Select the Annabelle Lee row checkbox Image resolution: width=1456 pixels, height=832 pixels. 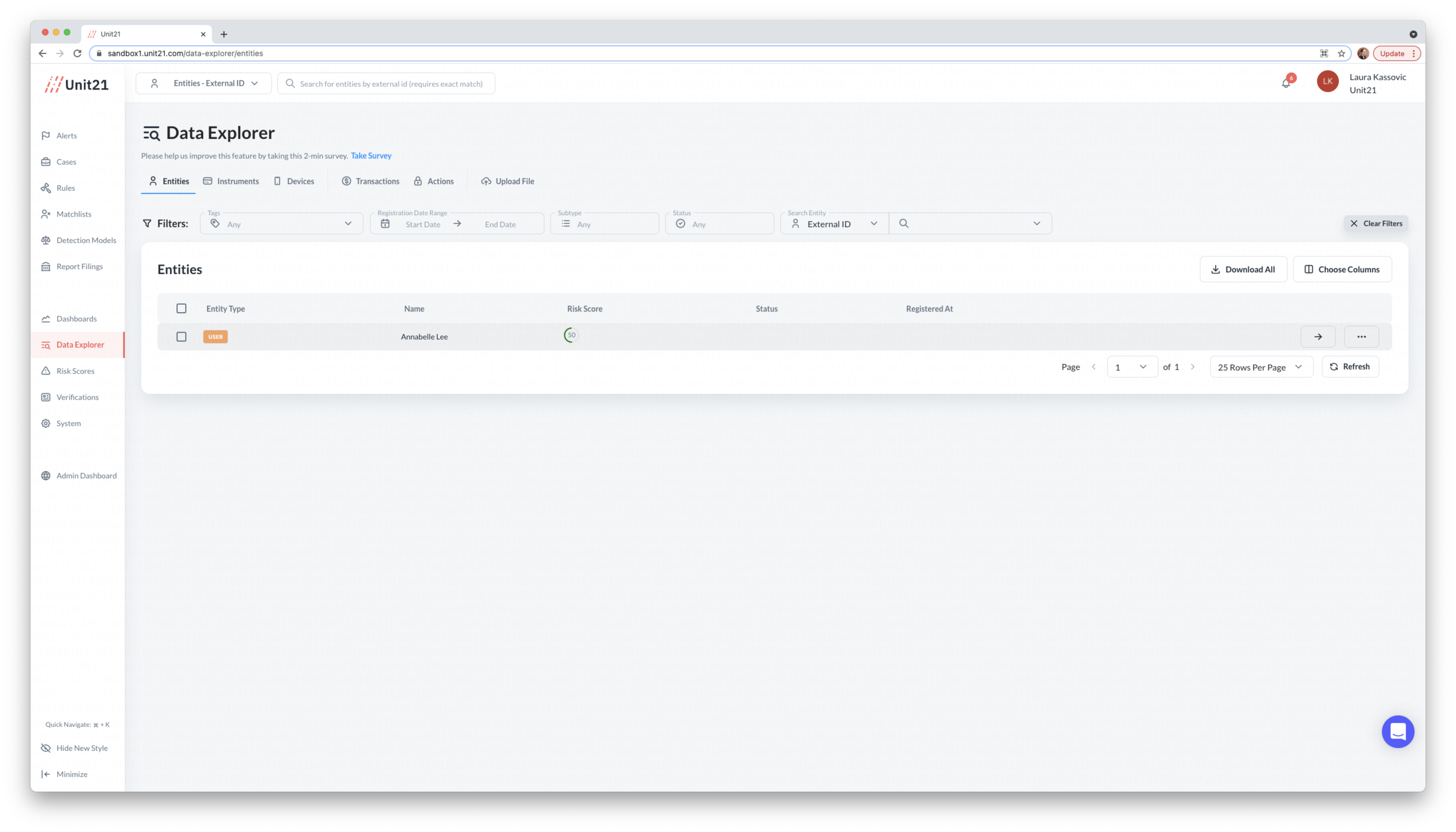pos(181,336)
